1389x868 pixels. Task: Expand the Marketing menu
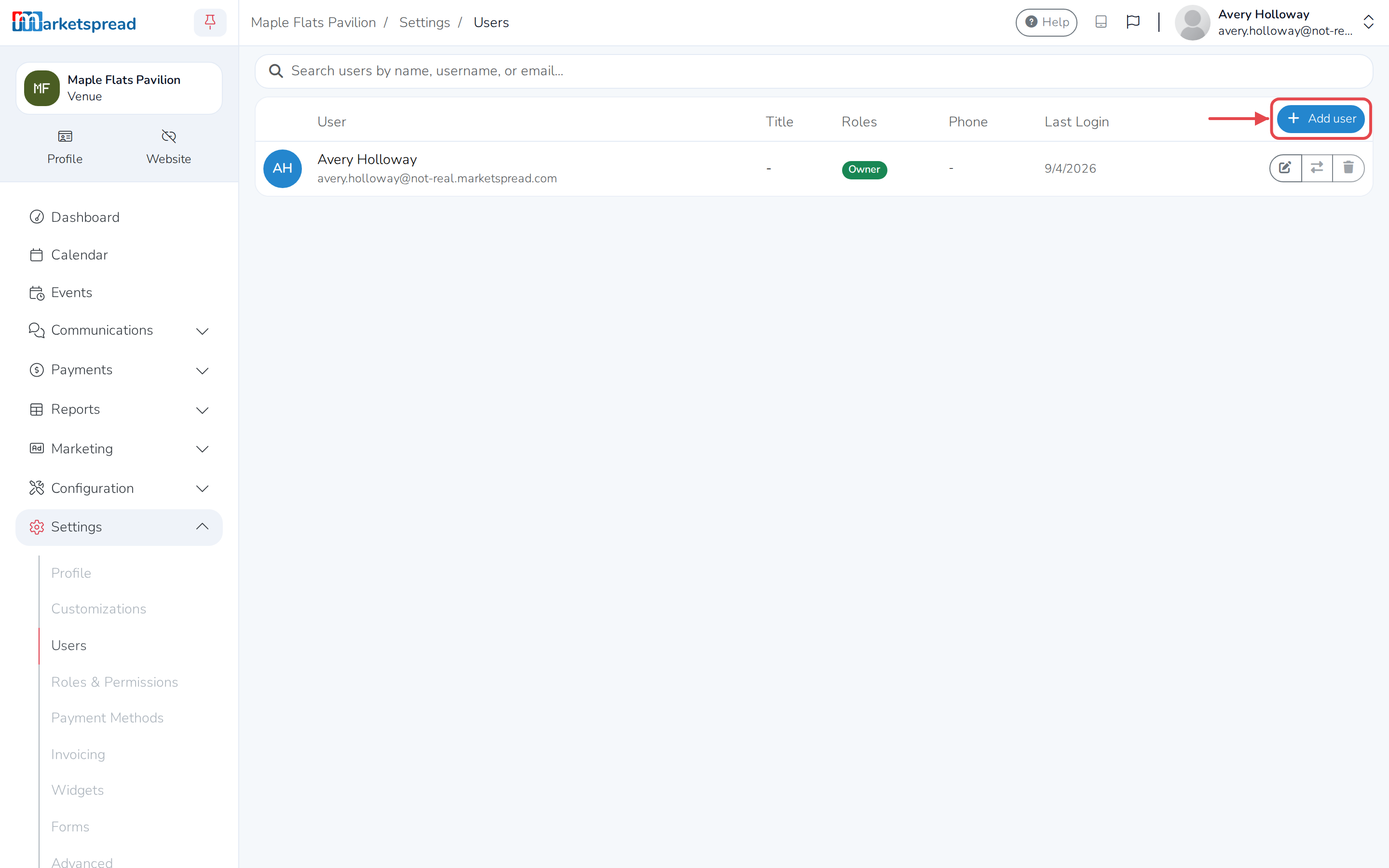(119, 448)
